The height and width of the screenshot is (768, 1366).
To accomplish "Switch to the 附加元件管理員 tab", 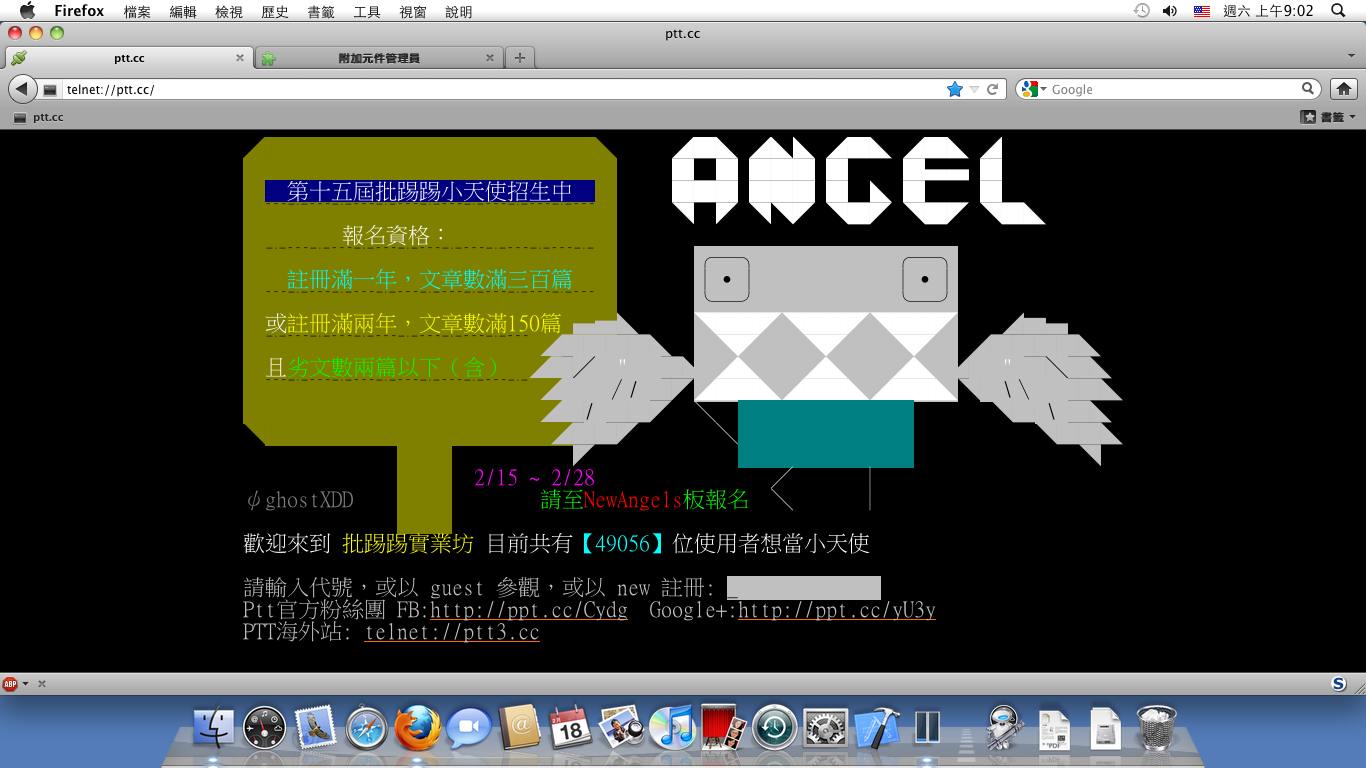I will point(378,58).
